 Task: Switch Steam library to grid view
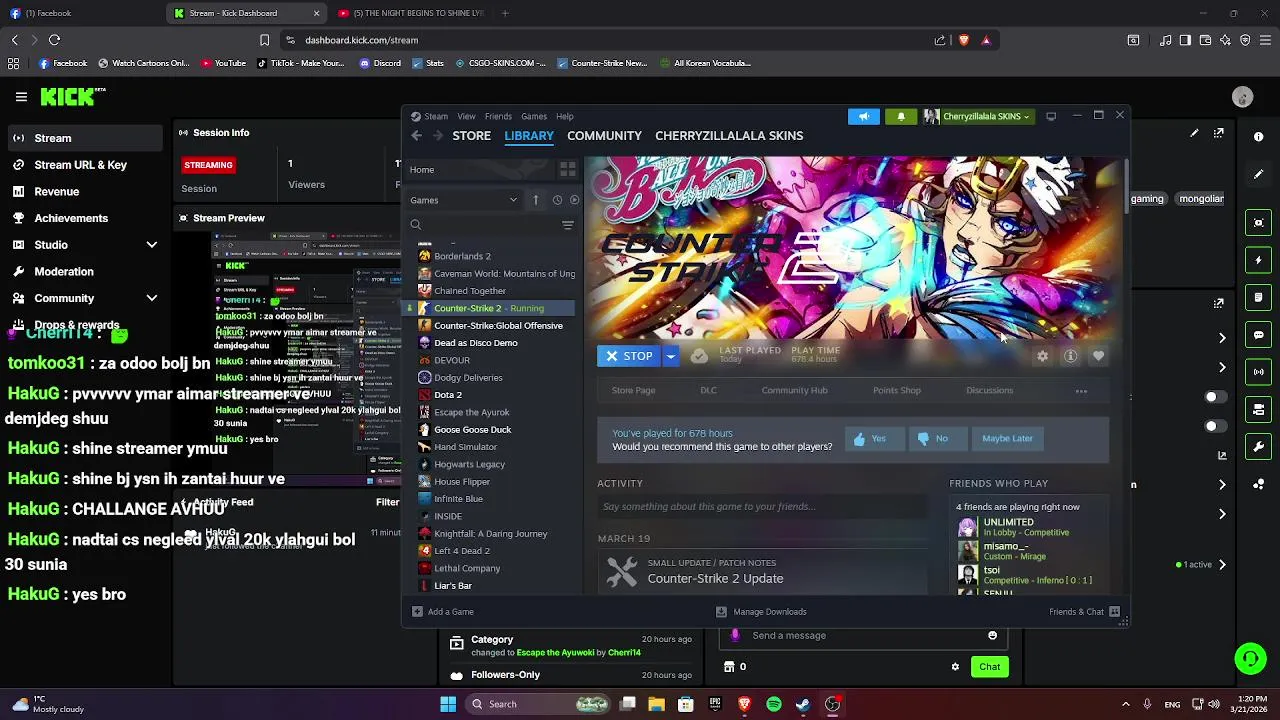(567, 169)
